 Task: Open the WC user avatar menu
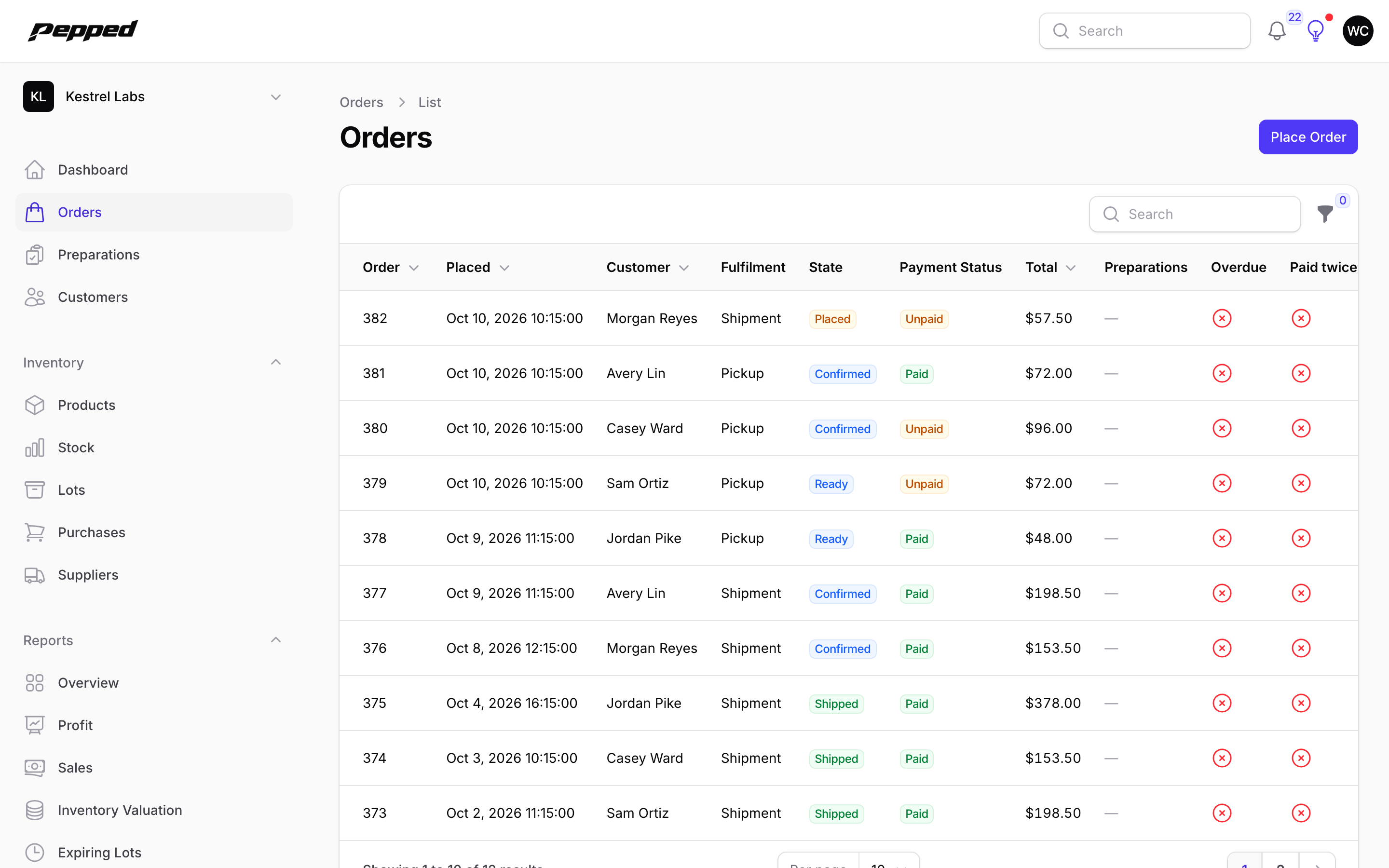[x=1358, y=31]
